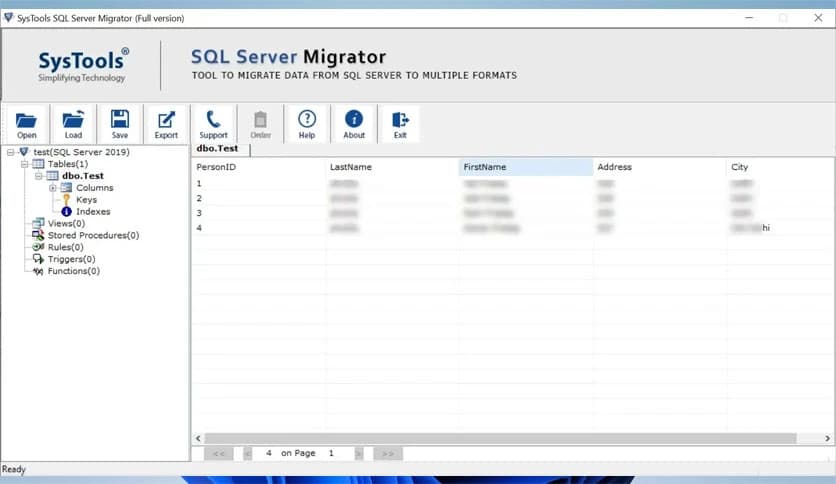Go to next page with > button
Viewport: 836px width, 484px height.
[x=359, y=454]
